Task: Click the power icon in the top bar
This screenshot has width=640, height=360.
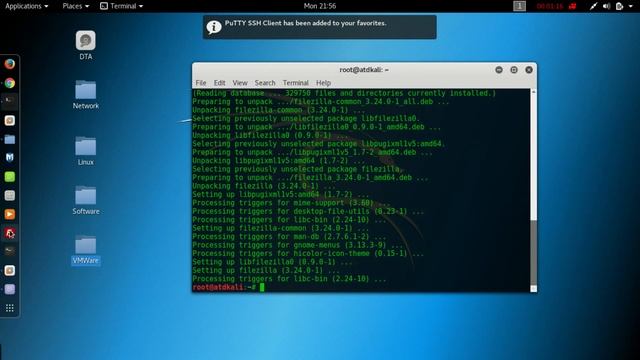Action: click(620, 6)
